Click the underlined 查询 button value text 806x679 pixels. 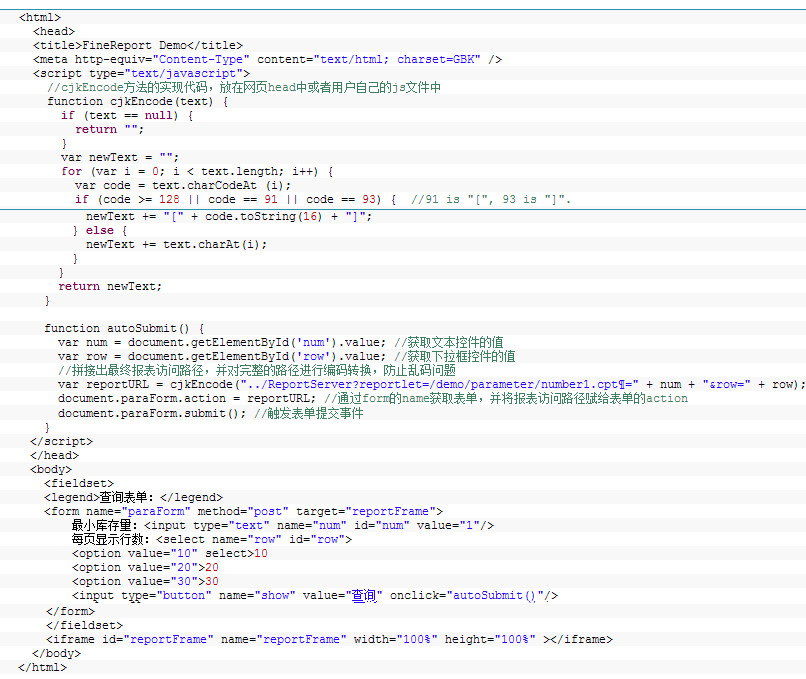point(364,595)
